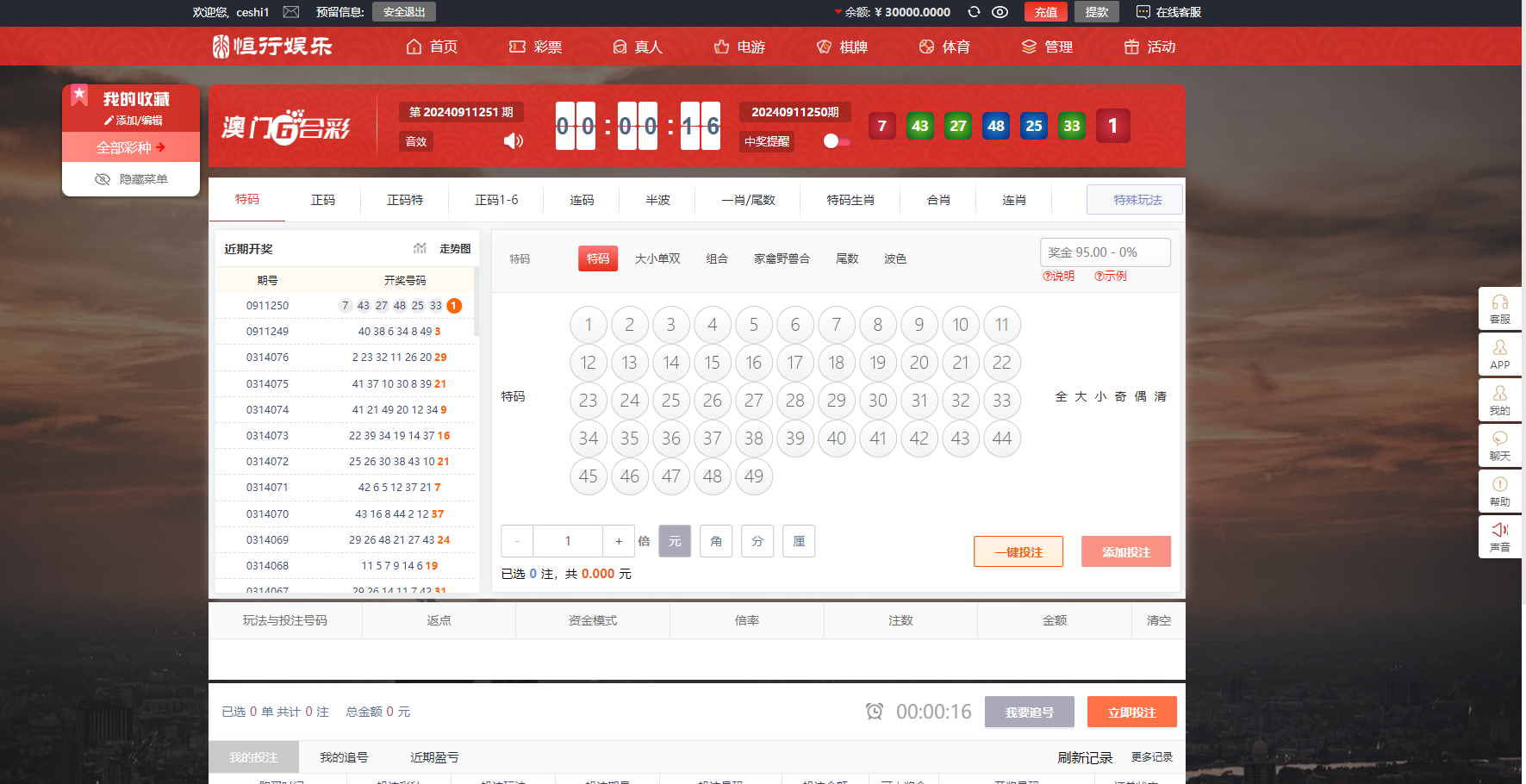Viewport: 1526px width, 784px height.
Task: Open the 聊天 chat sidebar icon
Action: tap(1499, 445)
